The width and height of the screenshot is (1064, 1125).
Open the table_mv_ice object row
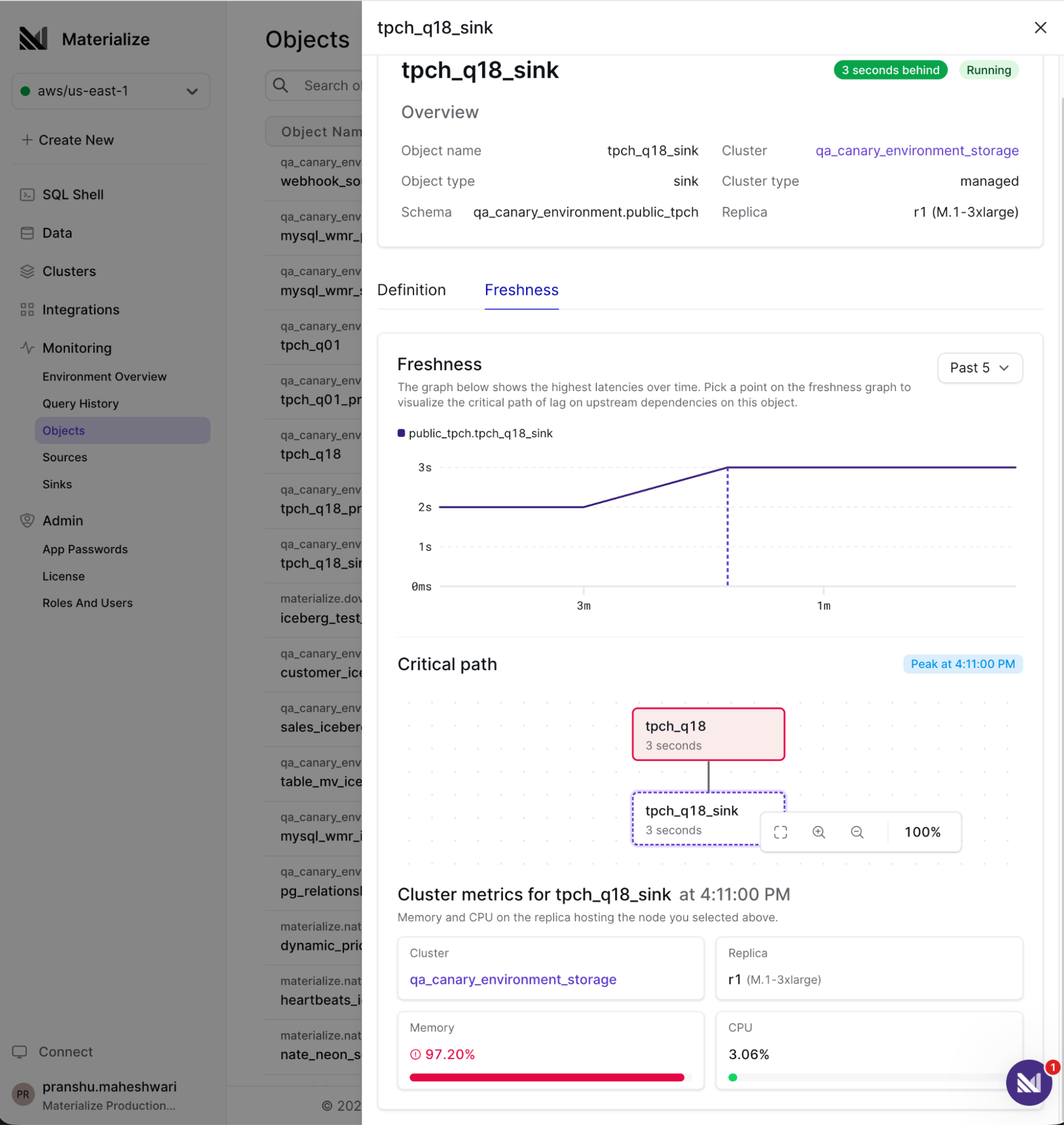[313, 774]
